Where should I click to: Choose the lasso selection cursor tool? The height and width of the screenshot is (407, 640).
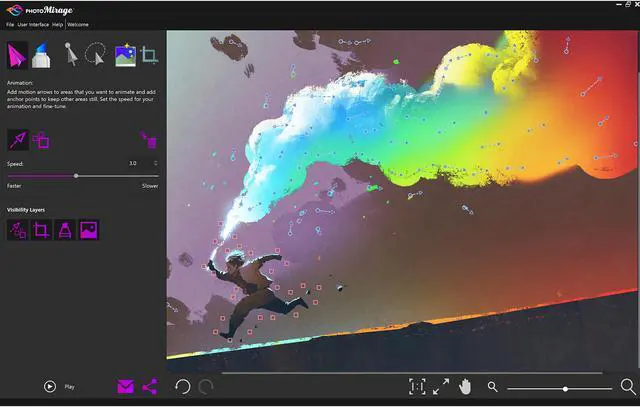pyautogui.click(x=96, y=54)
